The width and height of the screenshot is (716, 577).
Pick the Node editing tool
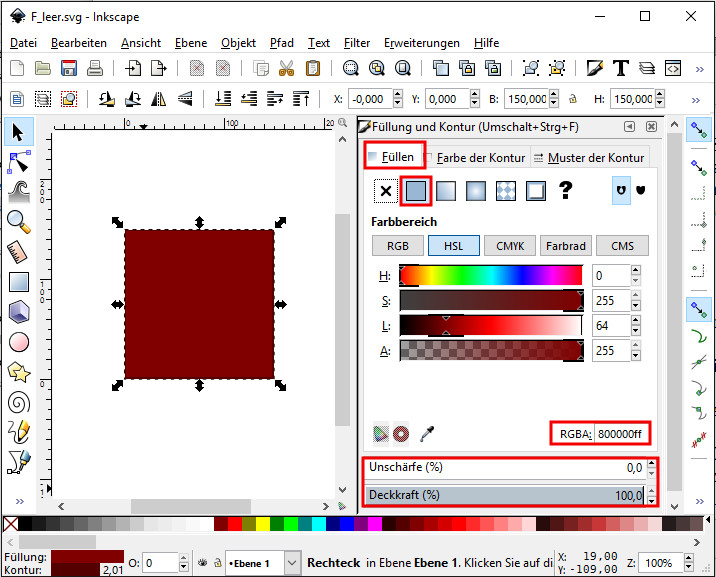(18, 161)
